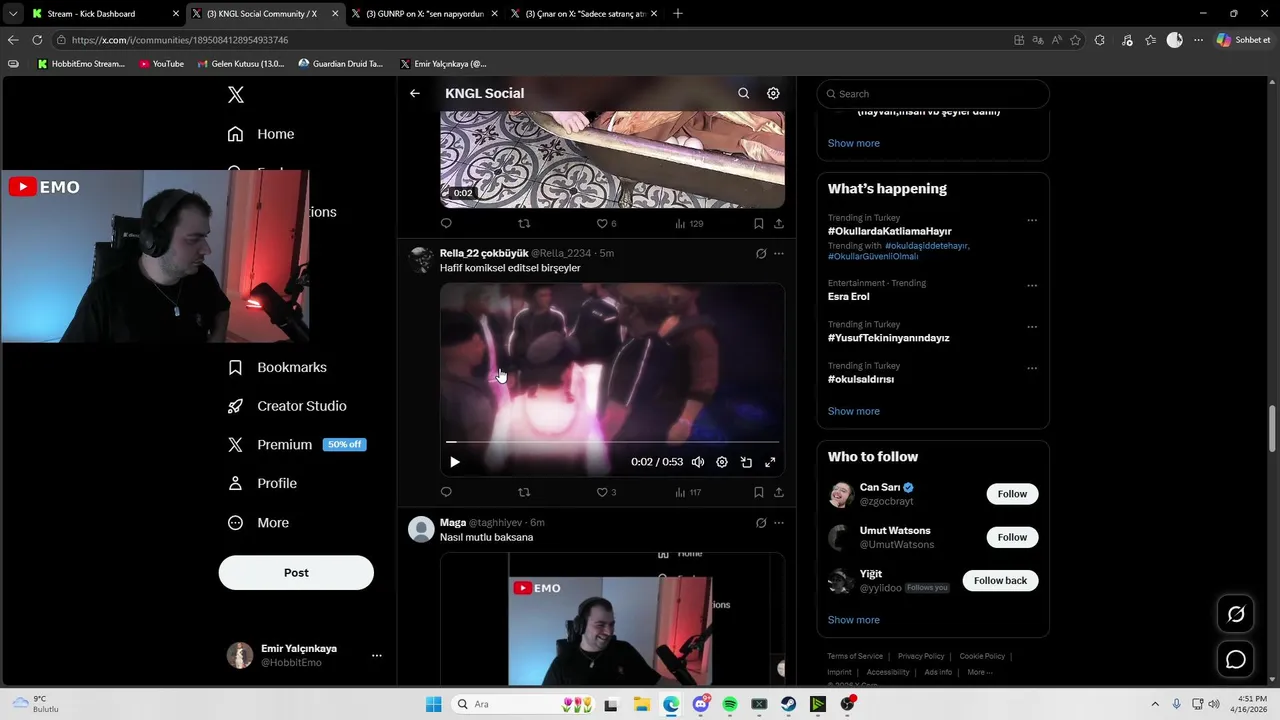The height and width of the screenshot is (720, 1280).
Task: Open options for Esra Erol trend
Action: (1032, 286)
